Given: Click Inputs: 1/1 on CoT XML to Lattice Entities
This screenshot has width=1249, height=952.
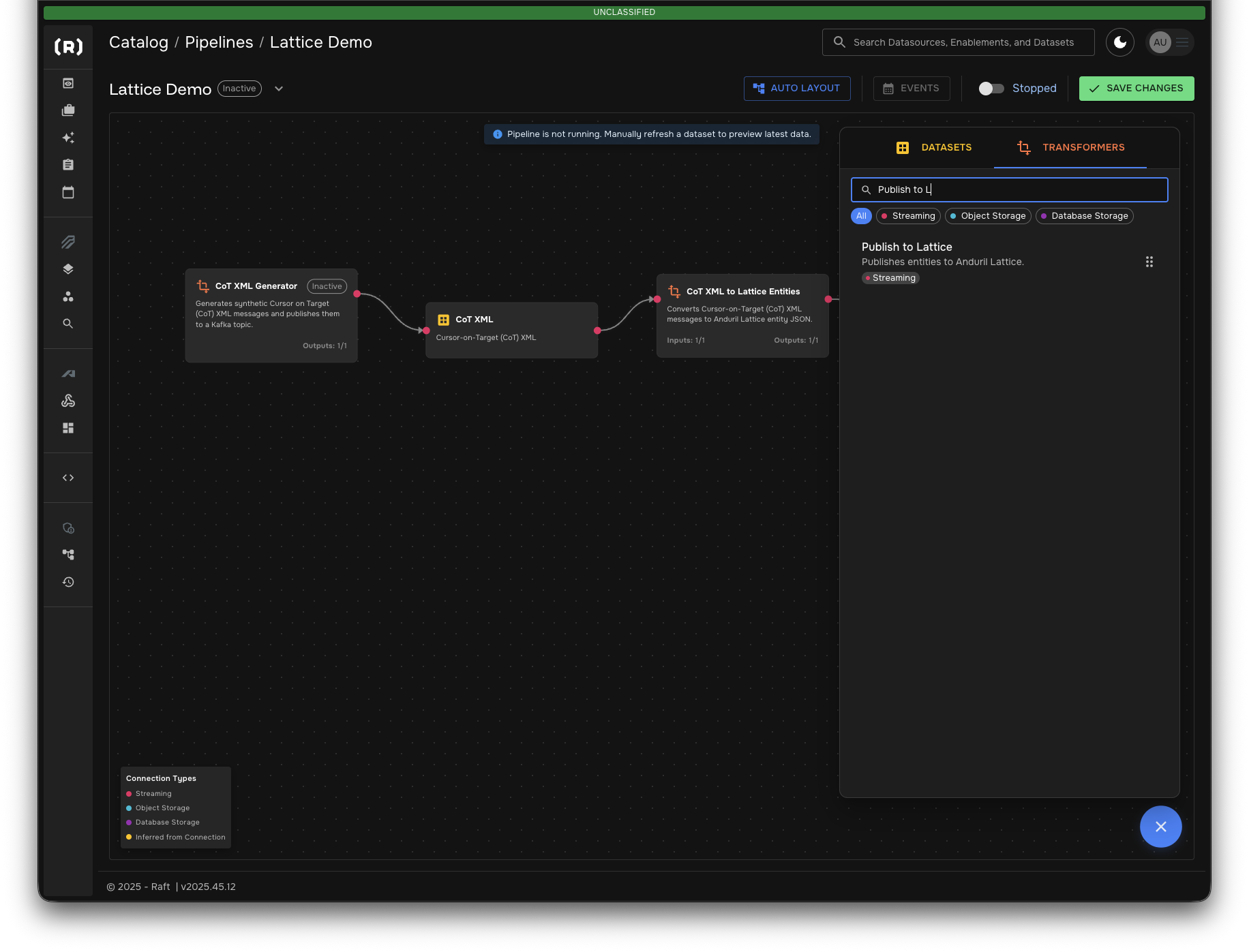Looking at the screenshot, I should tap(686, 341).
